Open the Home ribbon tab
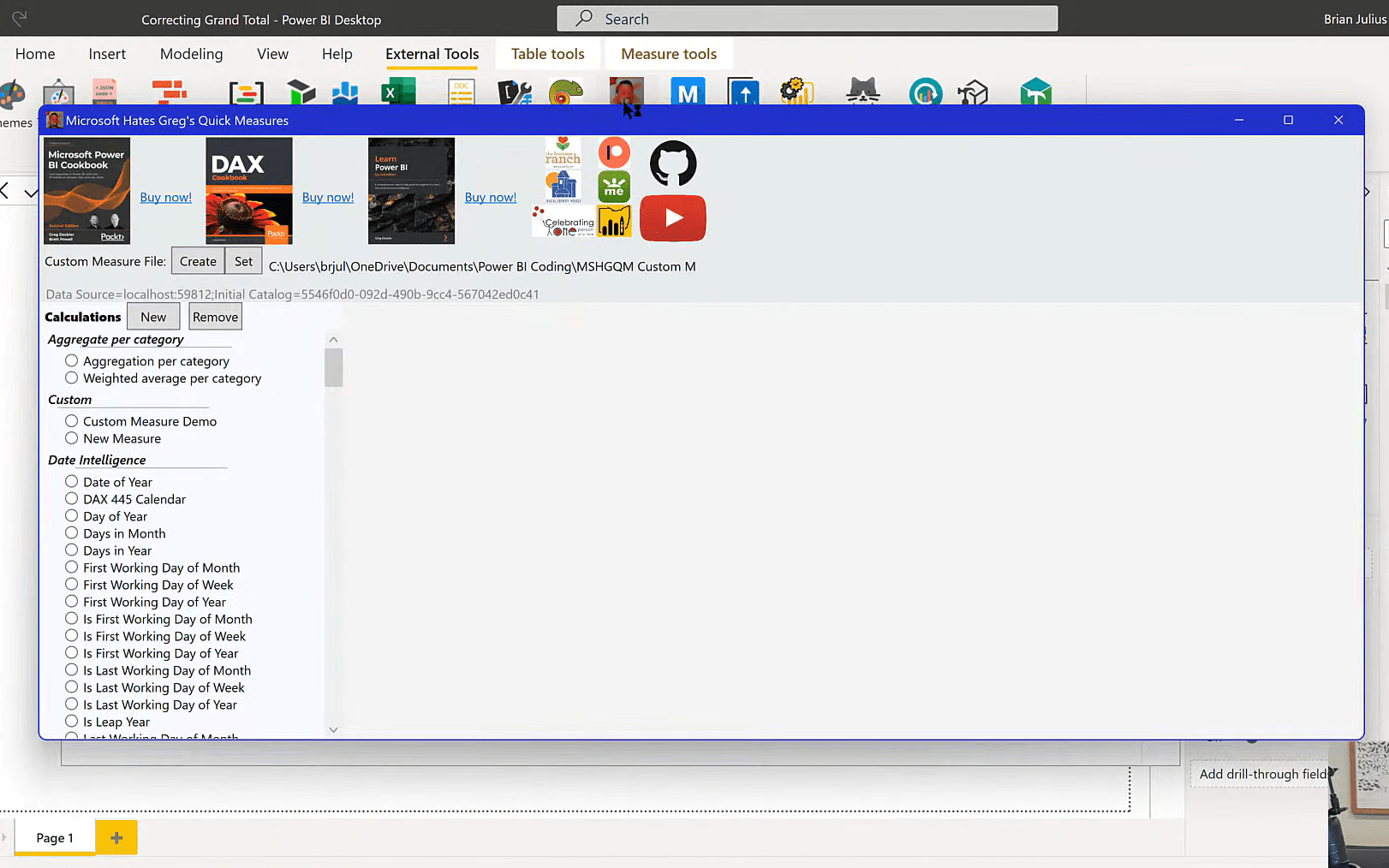1389x868 pixels. [35, 54]
